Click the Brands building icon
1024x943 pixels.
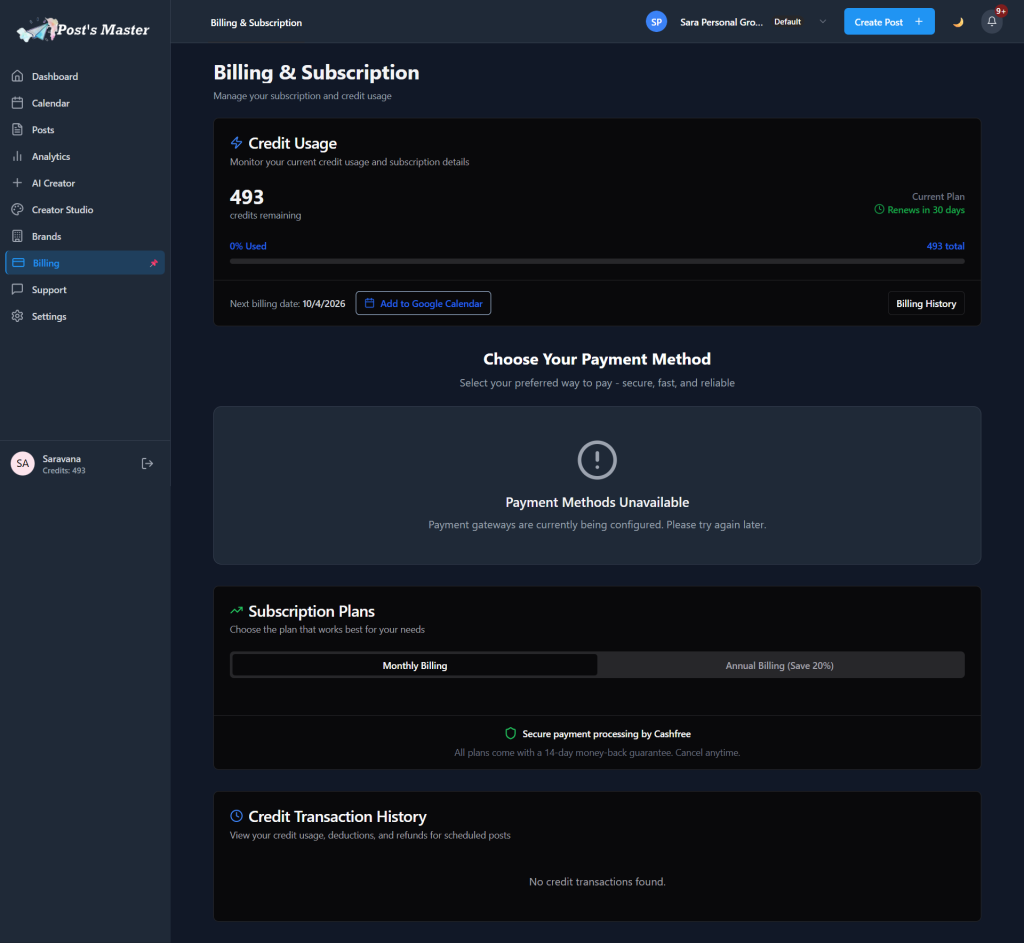click(x=17, y=236)
